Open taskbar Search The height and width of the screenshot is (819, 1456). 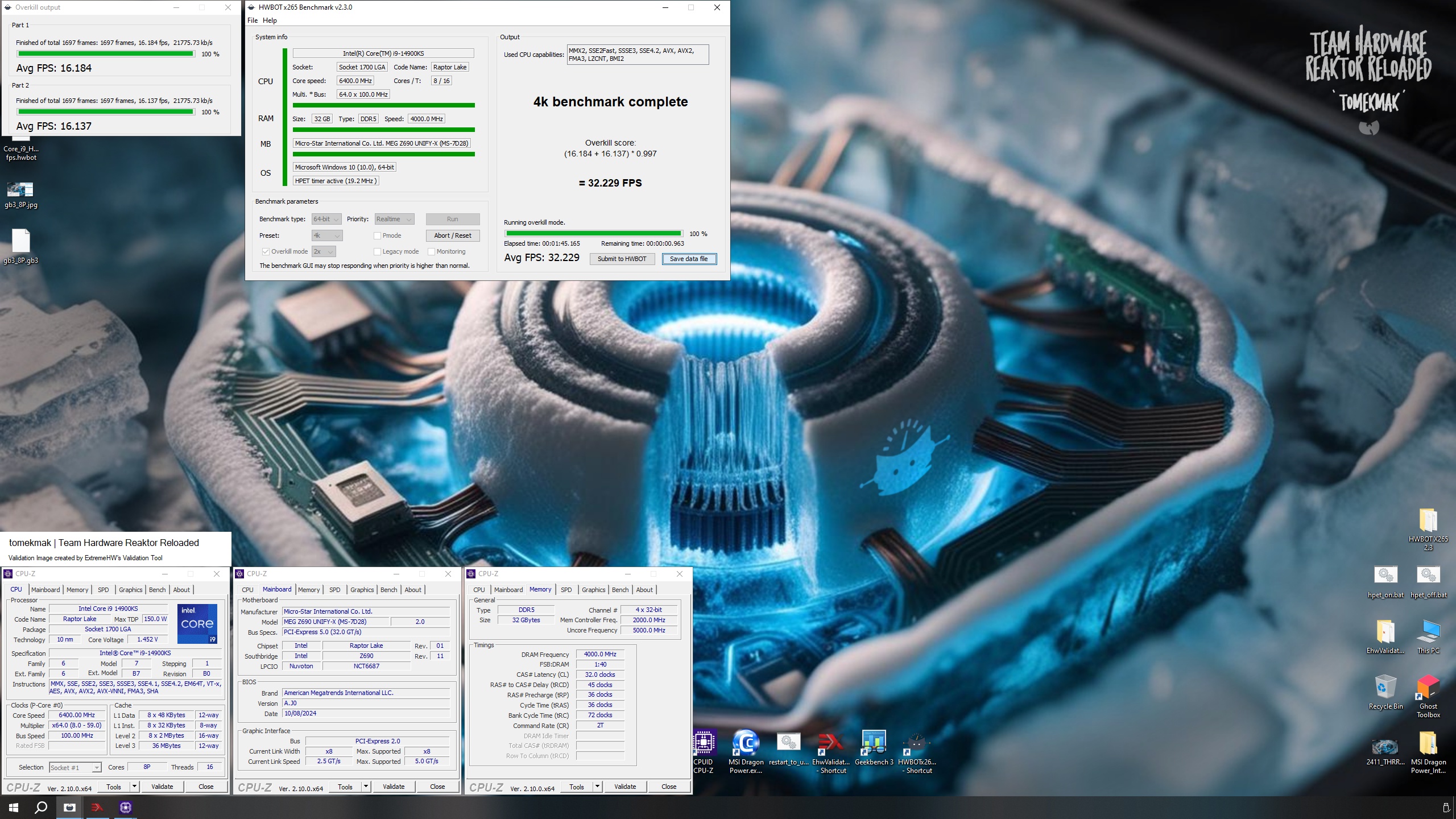click(41, 807)
